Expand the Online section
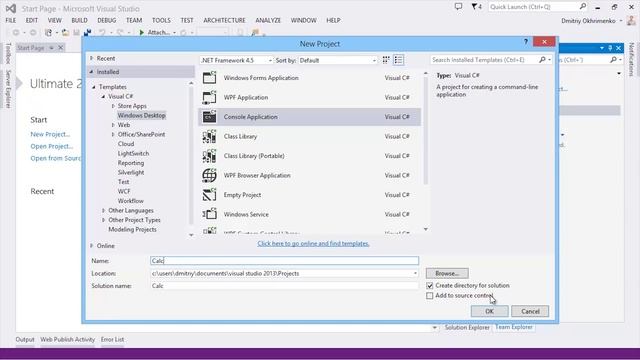Viewport: 640px width, 360px height. point(91,246)
